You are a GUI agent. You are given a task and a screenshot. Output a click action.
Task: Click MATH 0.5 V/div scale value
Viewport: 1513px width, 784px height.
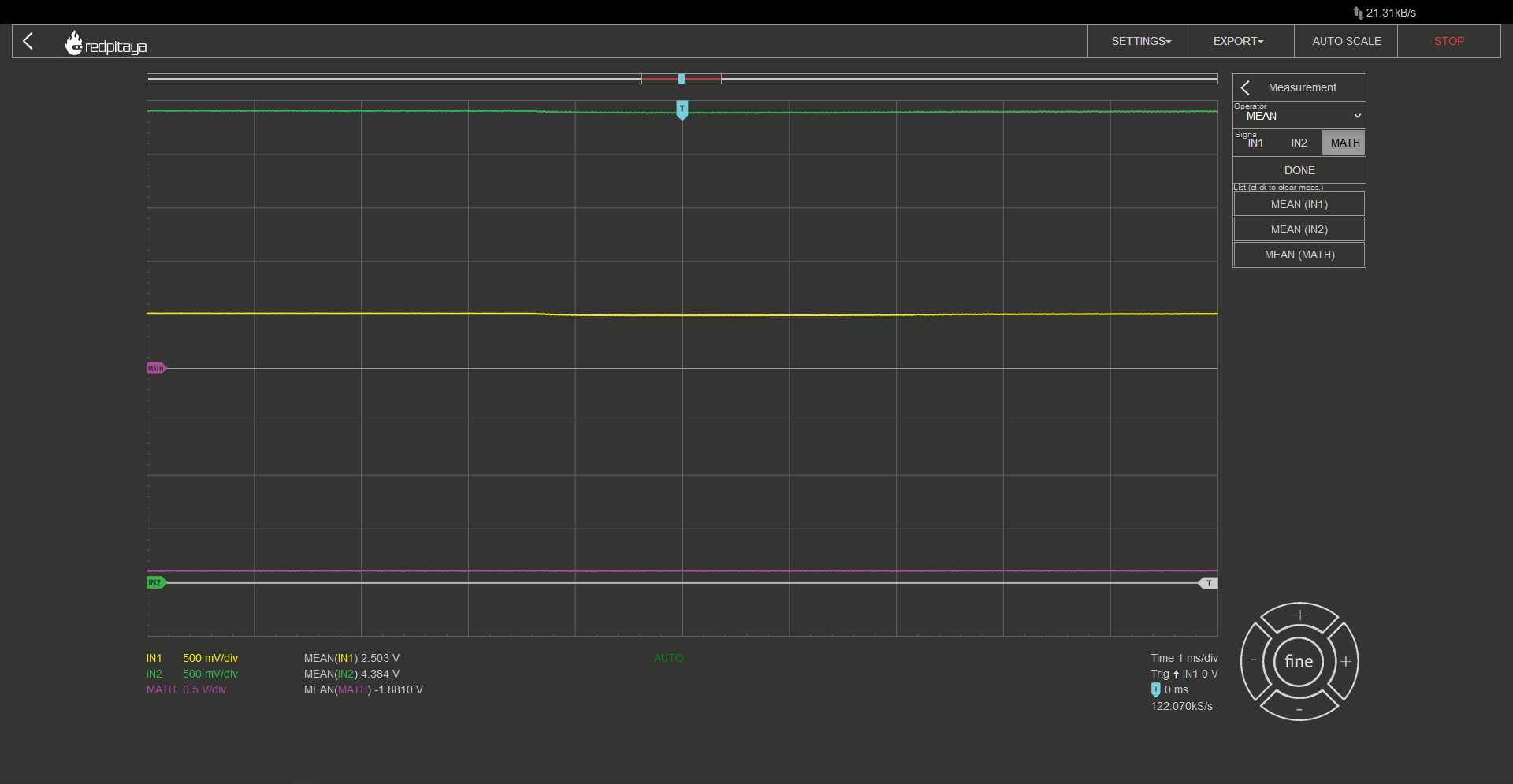[x=204, y=689]
